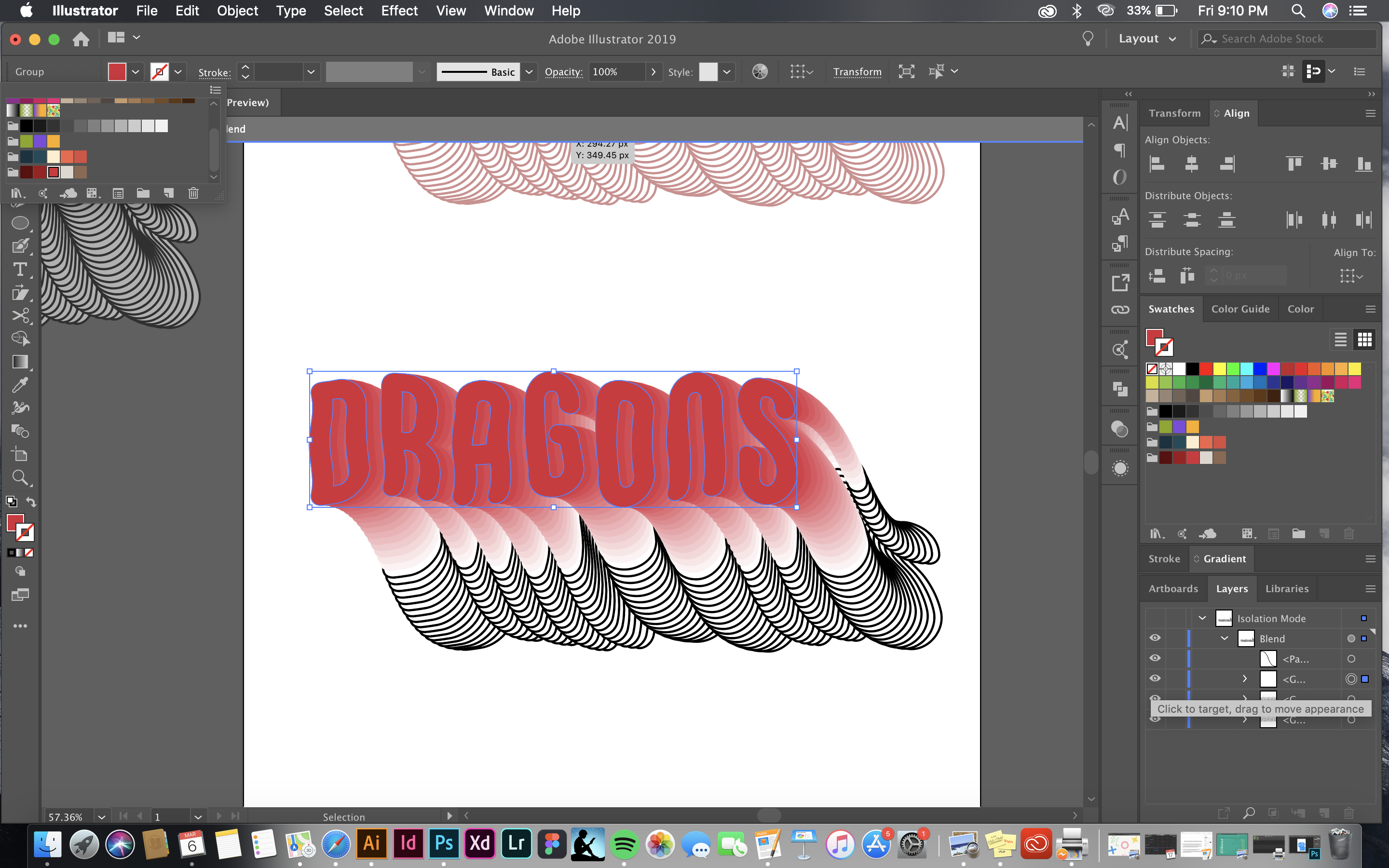This screenshot has height=868, width=1389.
Task: Open the zoom level dropdown at 57.36%
Action: (x=102, y=816)
